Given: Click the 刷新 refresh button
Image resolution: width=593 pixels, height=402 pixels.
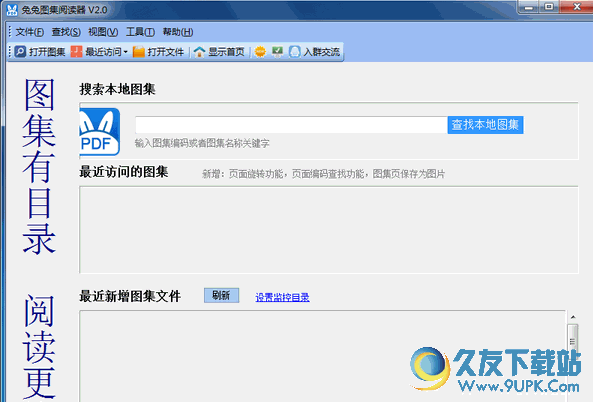Looking at the screenshot, I should (x=221, y=295).
